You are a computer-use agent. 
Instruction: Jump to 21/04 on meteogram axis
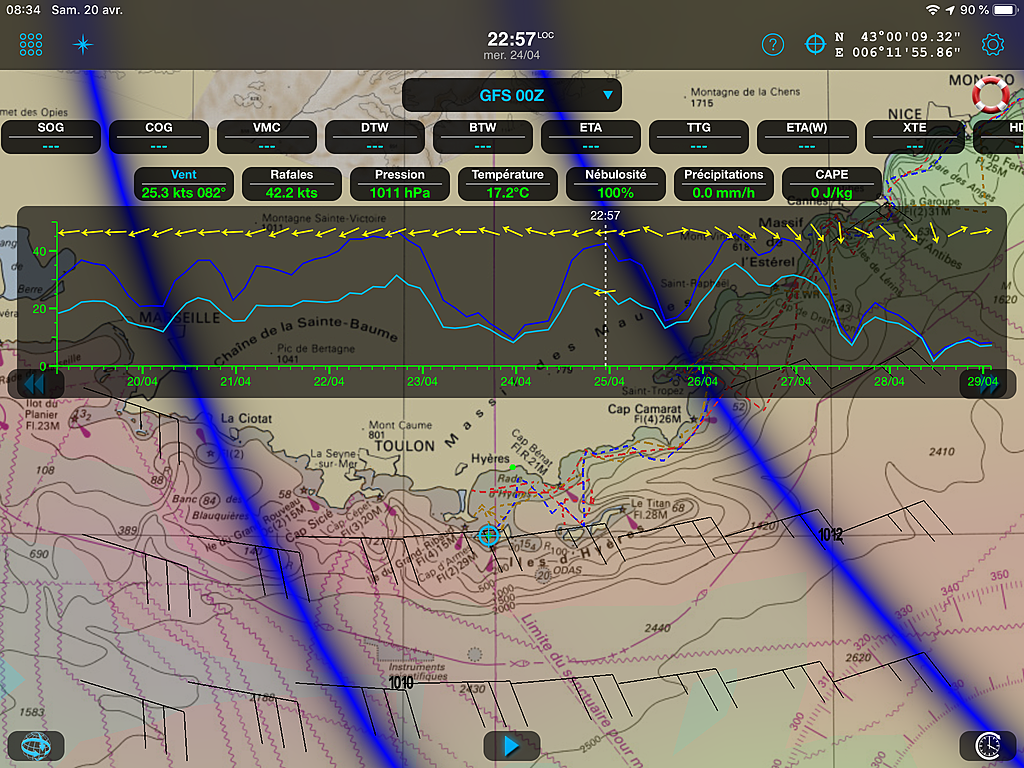click(x=235, y=381)
